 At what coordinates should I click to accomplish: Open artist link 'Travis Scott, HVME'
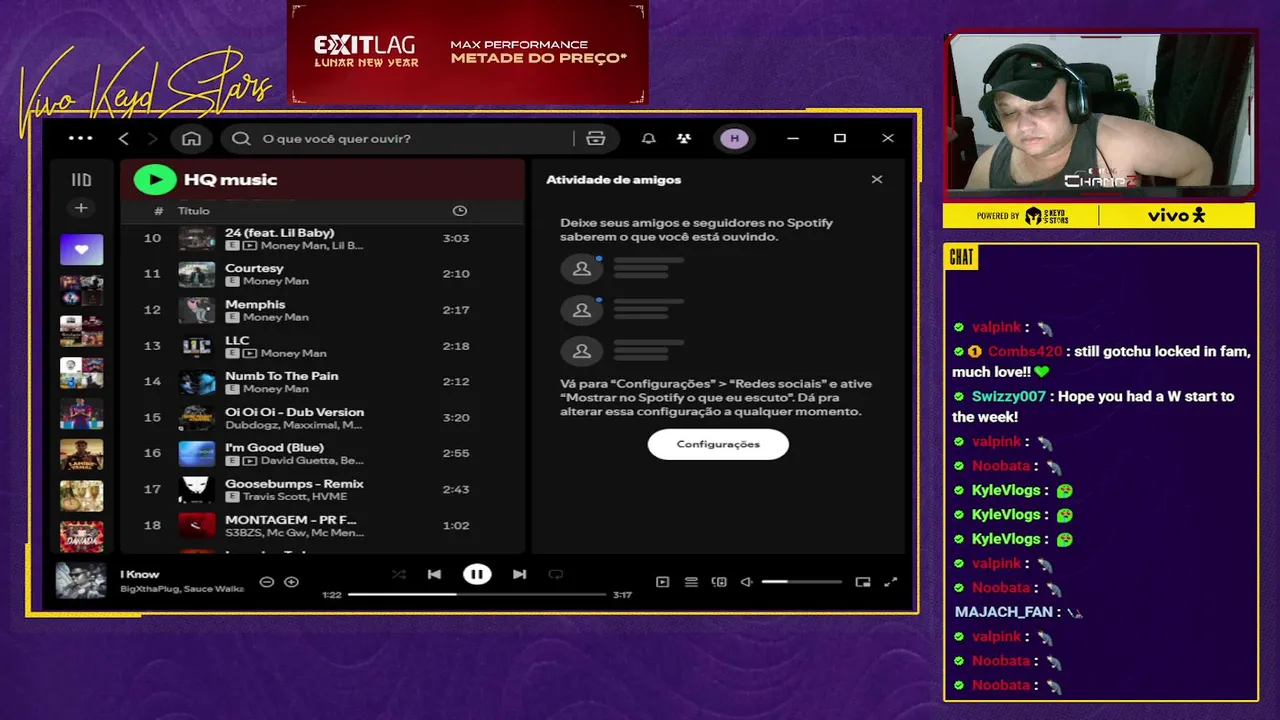(293, 497)
